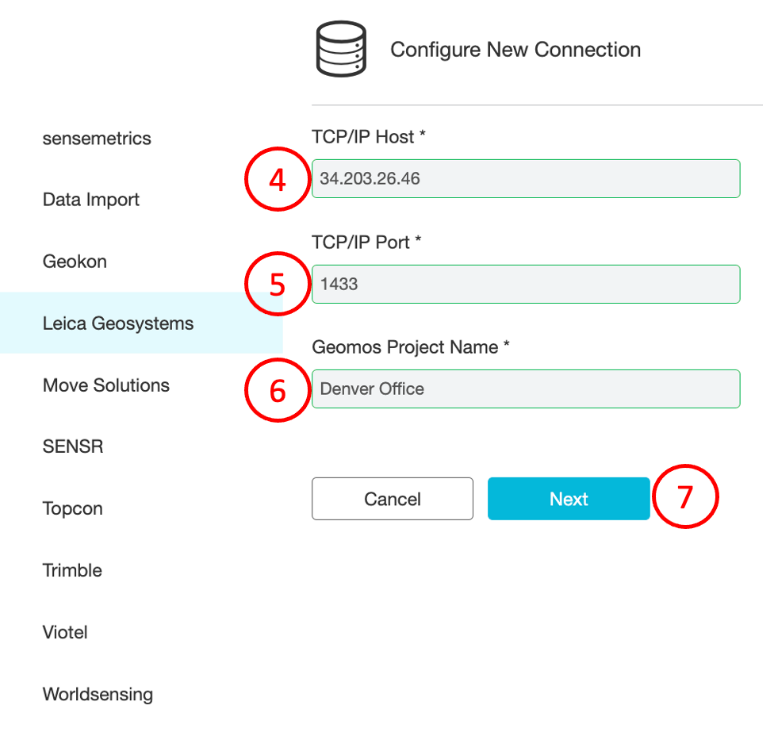
Task: Click into the TCP/IP Port field
Action: coord(526,284)
